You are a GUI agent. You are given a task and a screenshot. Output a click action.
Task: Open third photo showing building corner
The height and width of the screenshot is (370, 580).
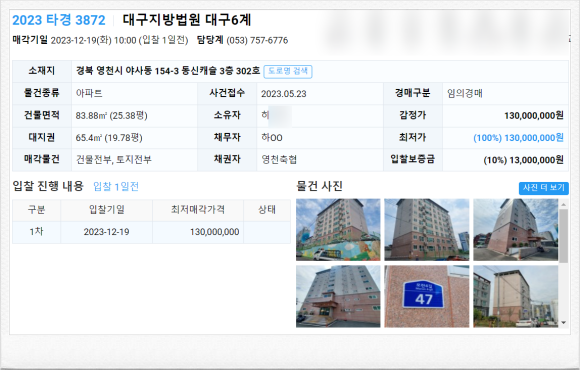(516, 229)
